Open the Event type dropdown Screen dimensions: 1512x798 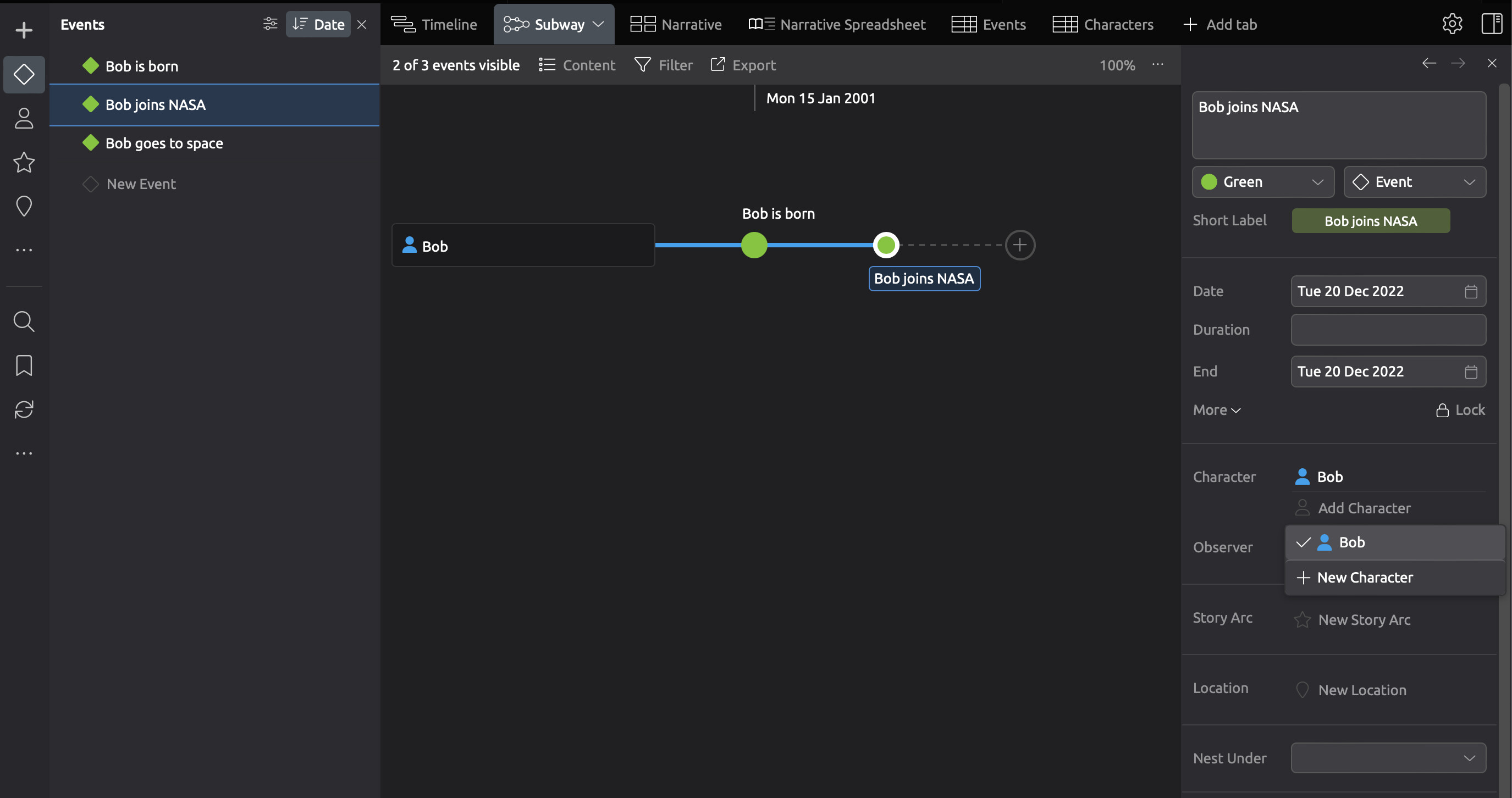click(1414, 182)
